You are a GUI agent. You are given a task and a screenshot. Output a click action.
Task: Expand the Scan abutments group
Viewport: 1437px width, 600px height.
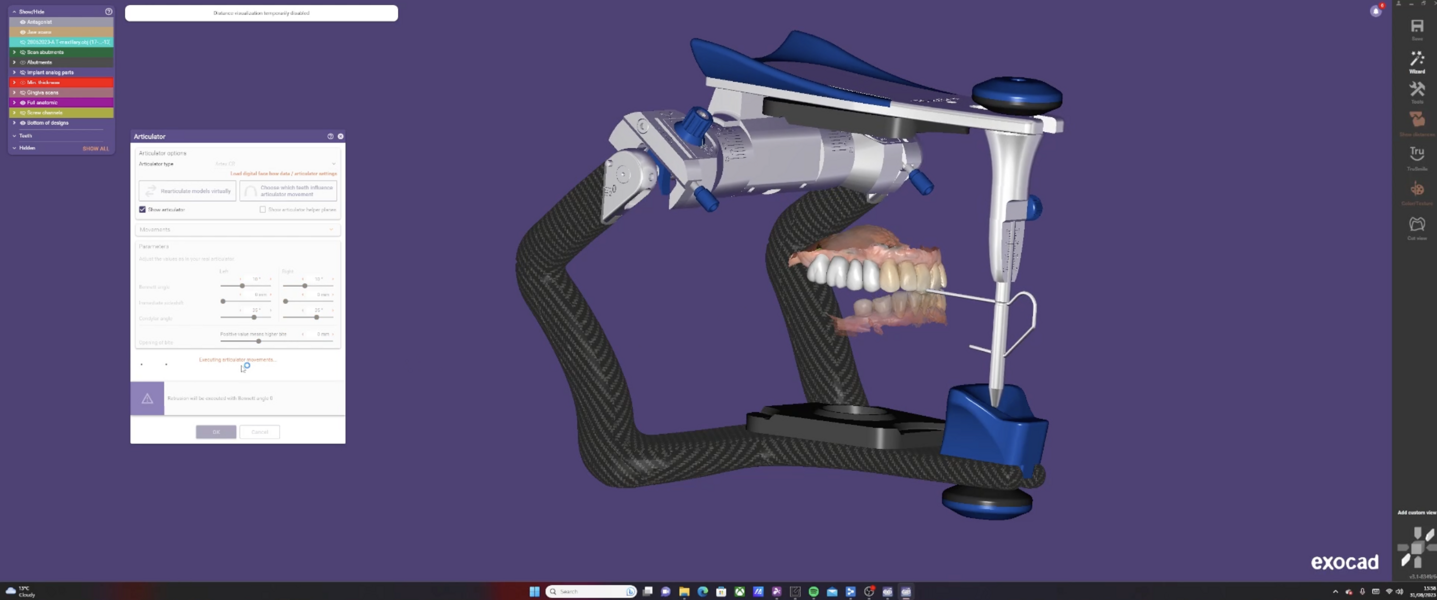pos(14,52)
